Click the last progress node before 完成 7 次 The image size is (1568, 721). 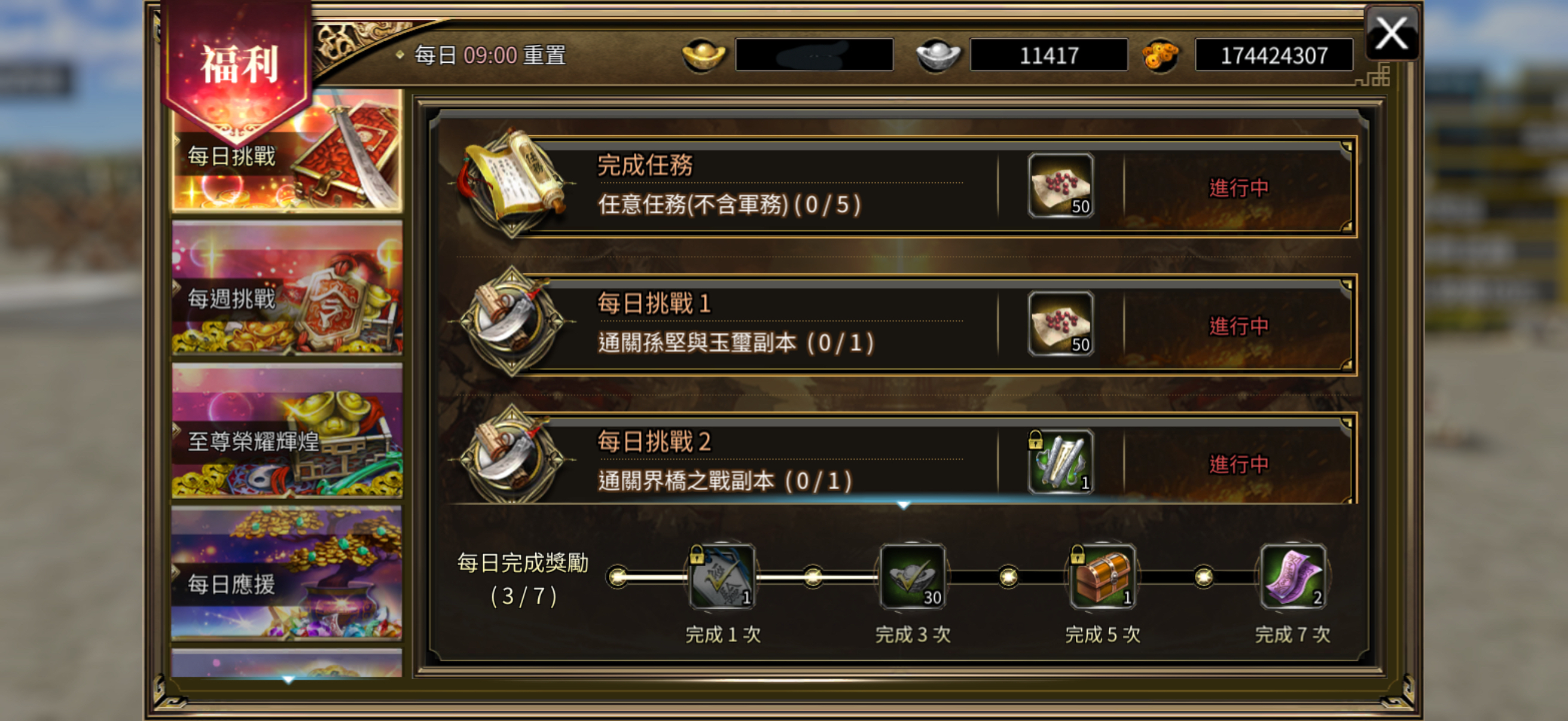[x=1203, y=577]
